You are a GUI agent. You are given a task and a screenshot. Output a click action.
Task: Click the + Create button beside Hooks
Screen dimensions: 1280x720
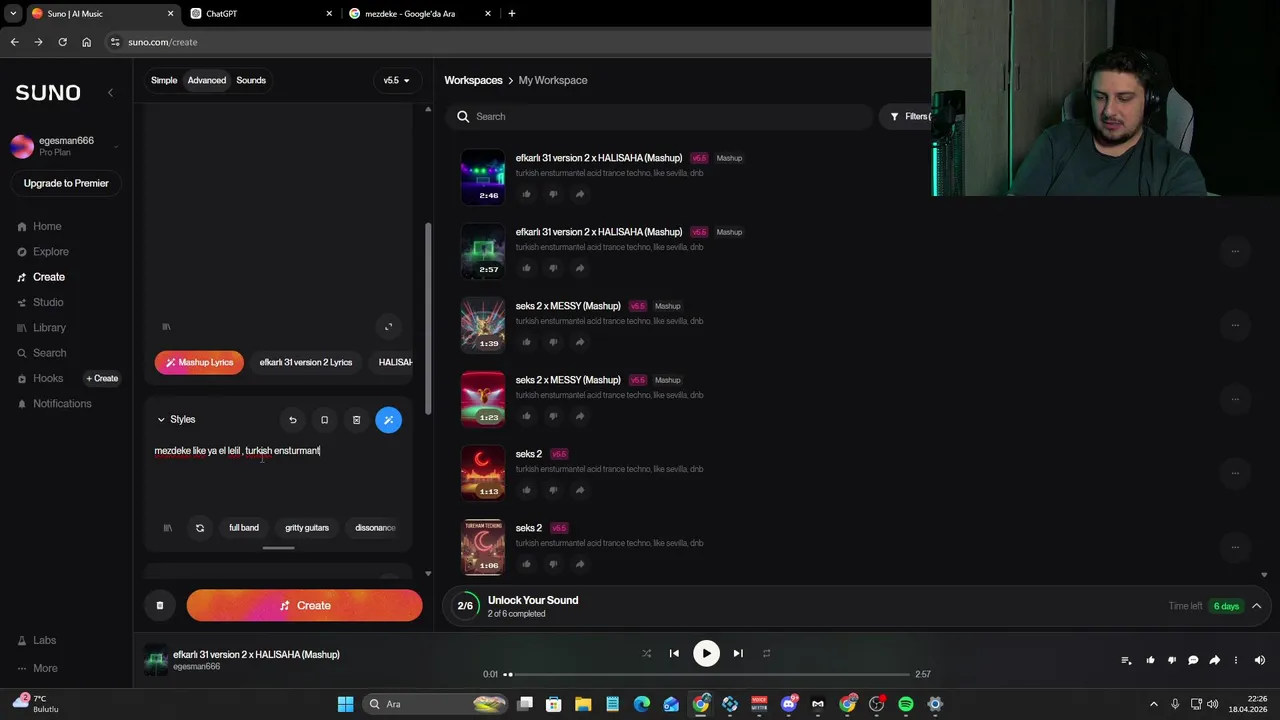click(x=102, y=378)
